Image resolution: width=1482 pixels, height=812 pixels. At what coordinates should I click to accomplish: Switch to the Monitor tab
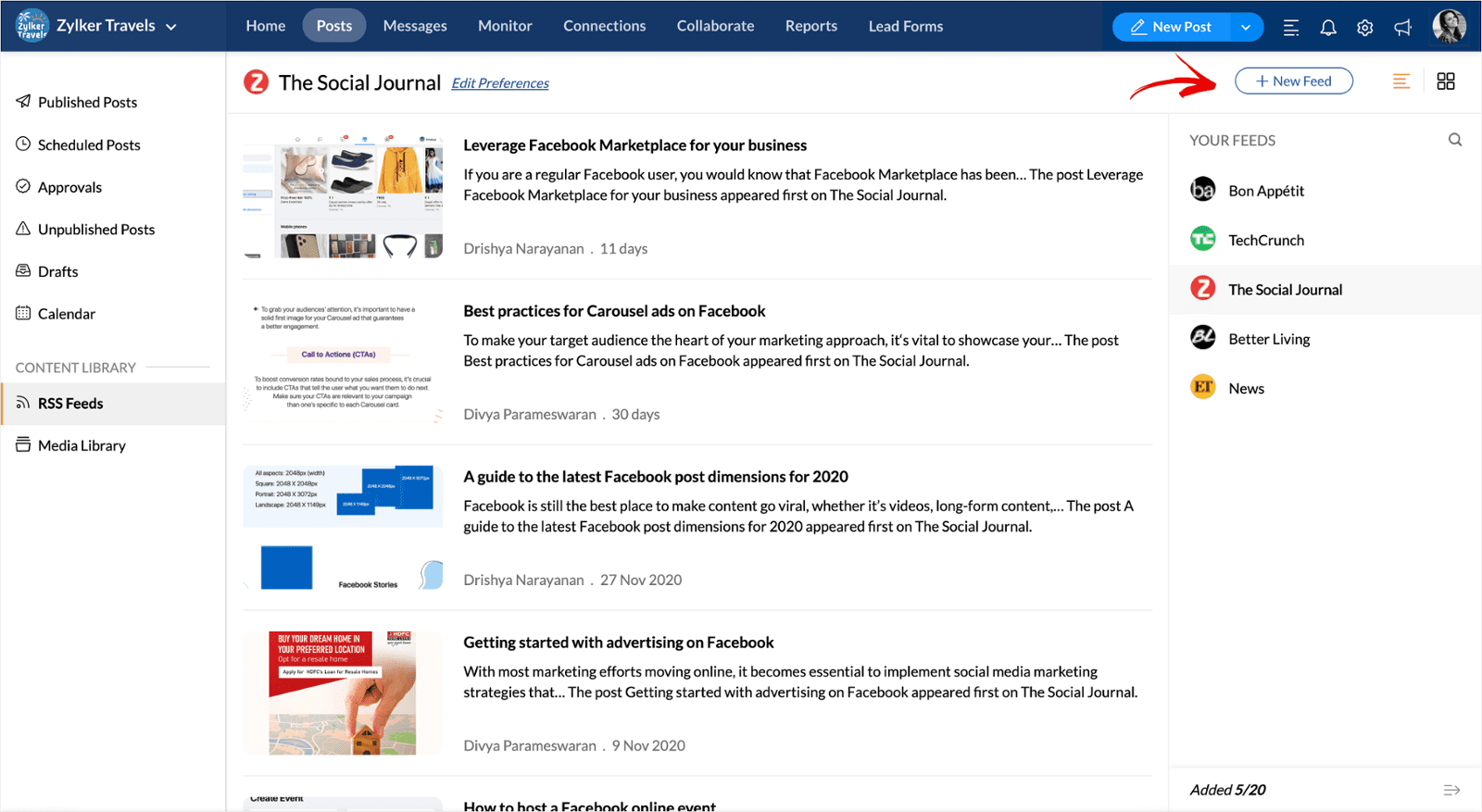pyautogui.click(x=505, y=26)
